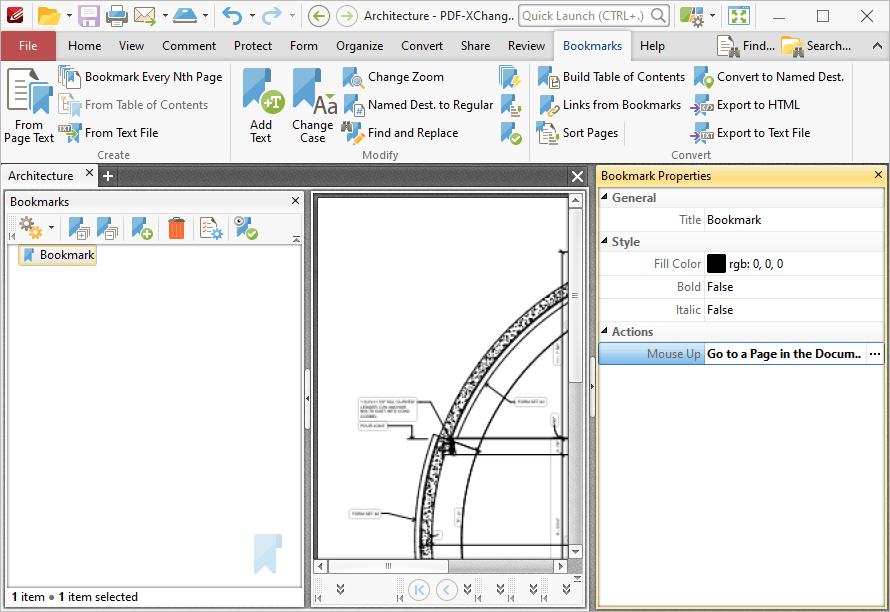
Task: Switch to the Organize ribbon tab
Action: coord(359,46)
